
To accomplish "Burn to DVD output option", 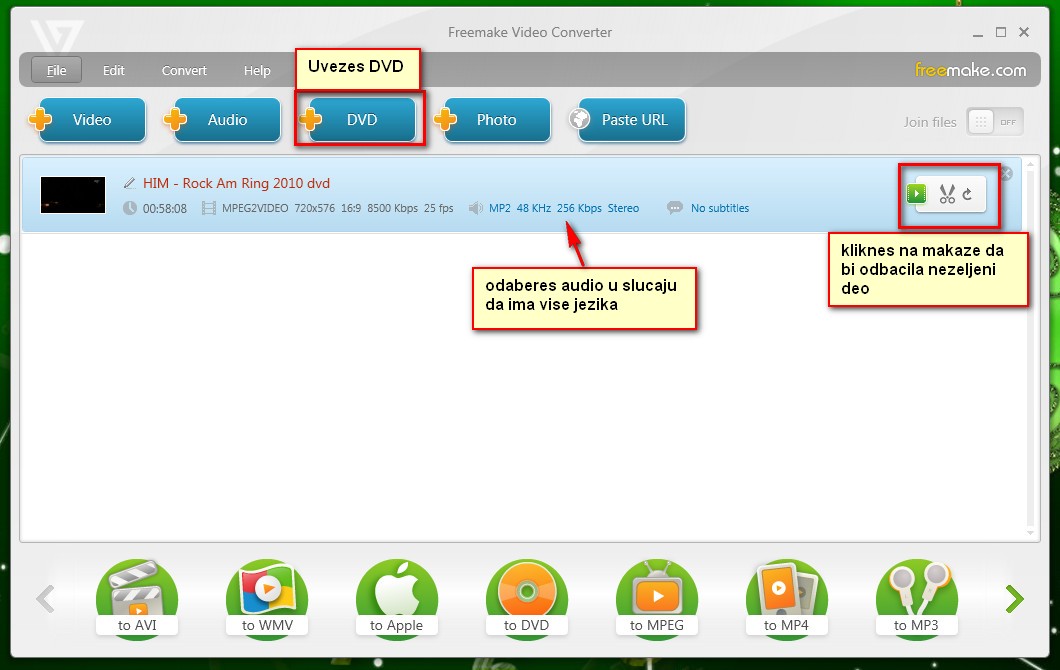I will [527, 598].
